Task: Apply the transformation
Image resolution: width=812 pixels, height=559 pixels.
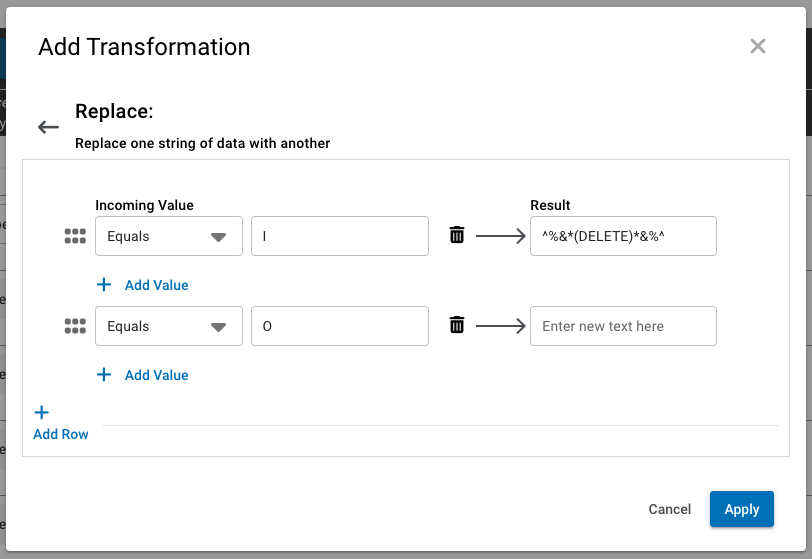Action: [742, 509]
